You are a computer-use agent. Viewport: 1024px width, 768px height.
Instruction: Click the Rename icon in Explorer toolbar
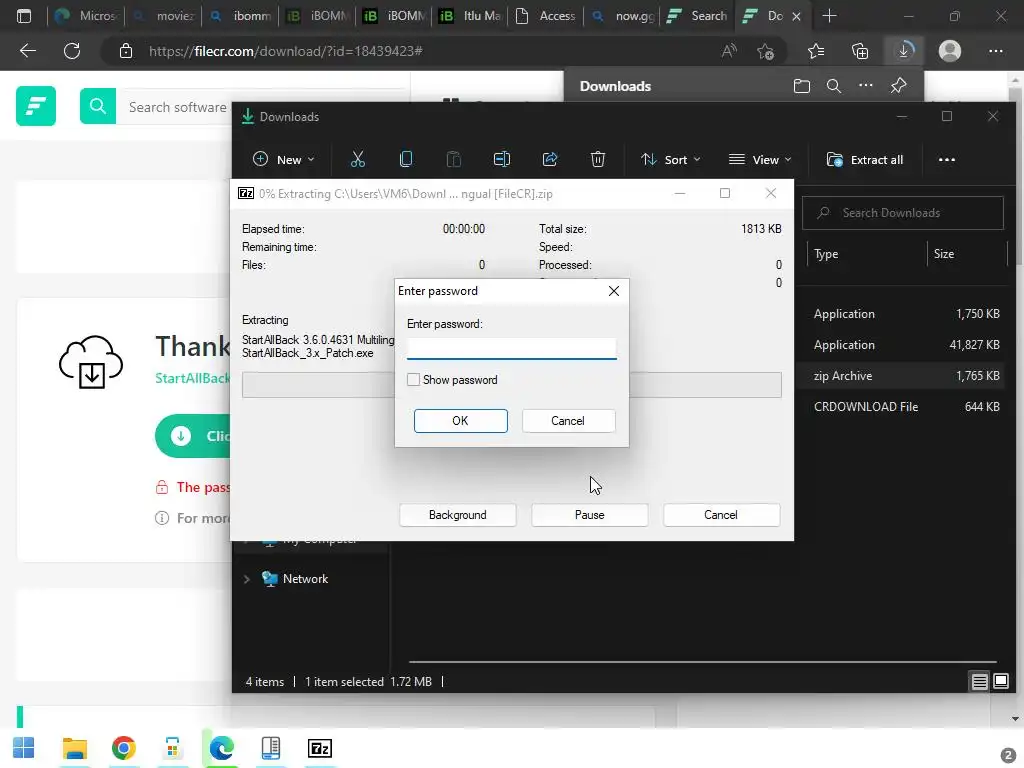pyautogui.click(x=502, y=159)
